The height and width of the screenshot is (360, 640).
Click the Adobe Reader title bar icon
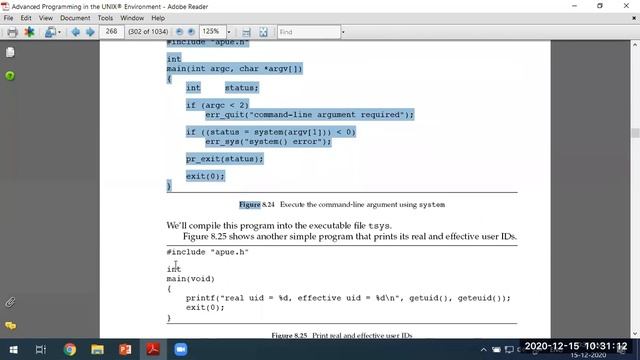(x=5, y=7)
